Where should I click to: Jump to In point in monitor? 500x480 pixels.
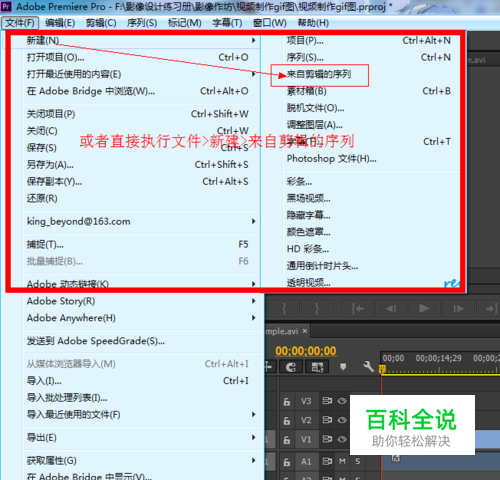357,309
